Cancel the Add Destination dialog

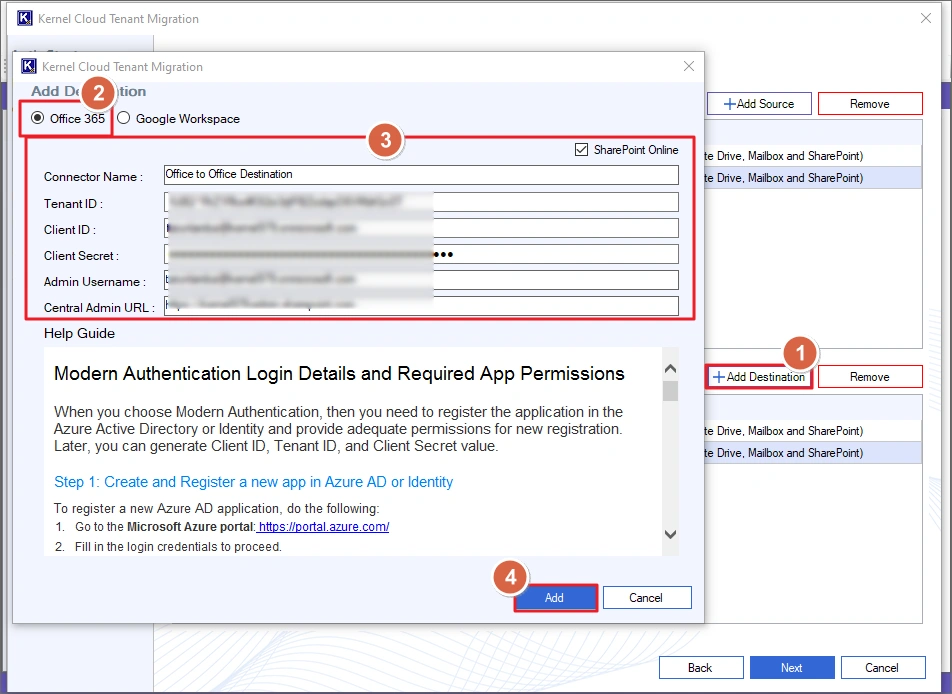point(646,598)
